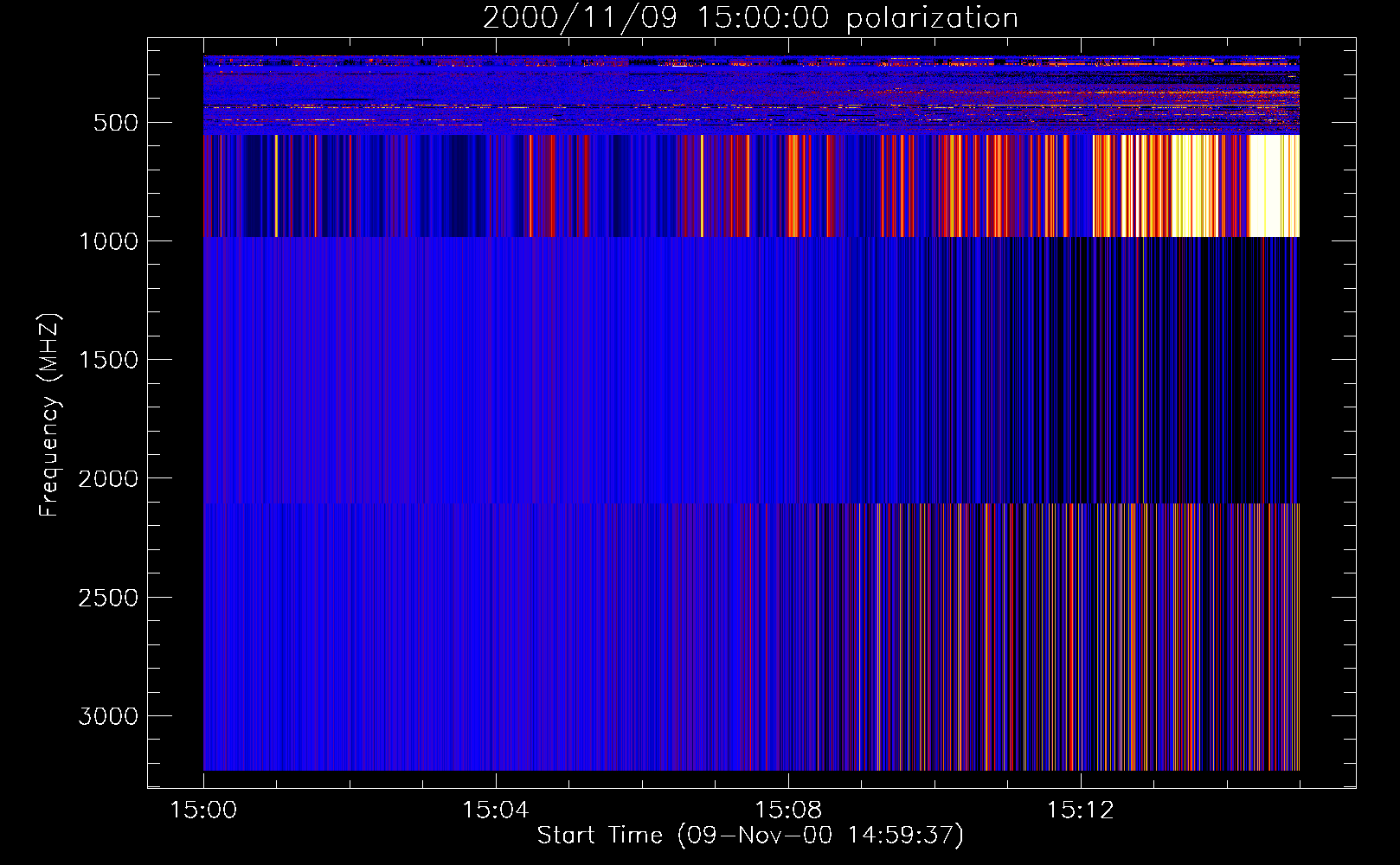
Task: Click the 2500 frequency tick label
Action: tap(109, 598)
